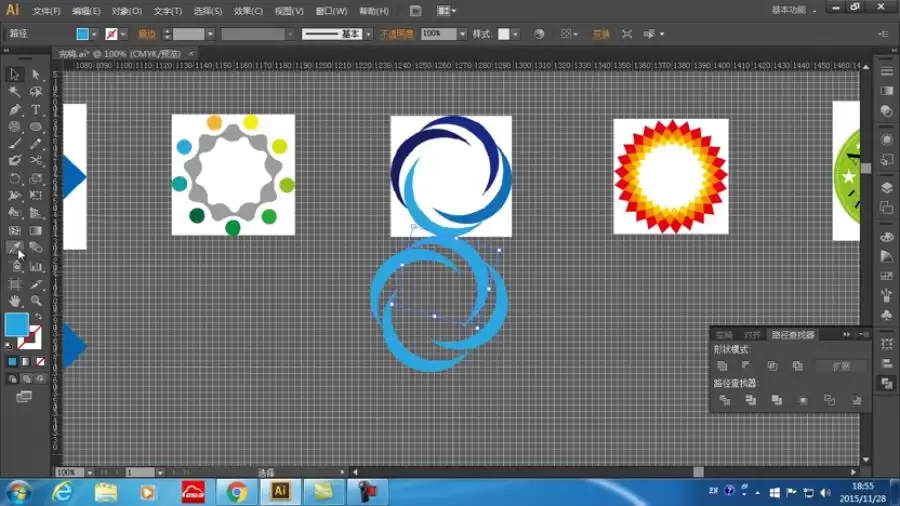Image resolution: width=900 pixels, height=506 pixels.
Task: Open brush definition 基本 dropdown
Action: click(x=368, y=34)
